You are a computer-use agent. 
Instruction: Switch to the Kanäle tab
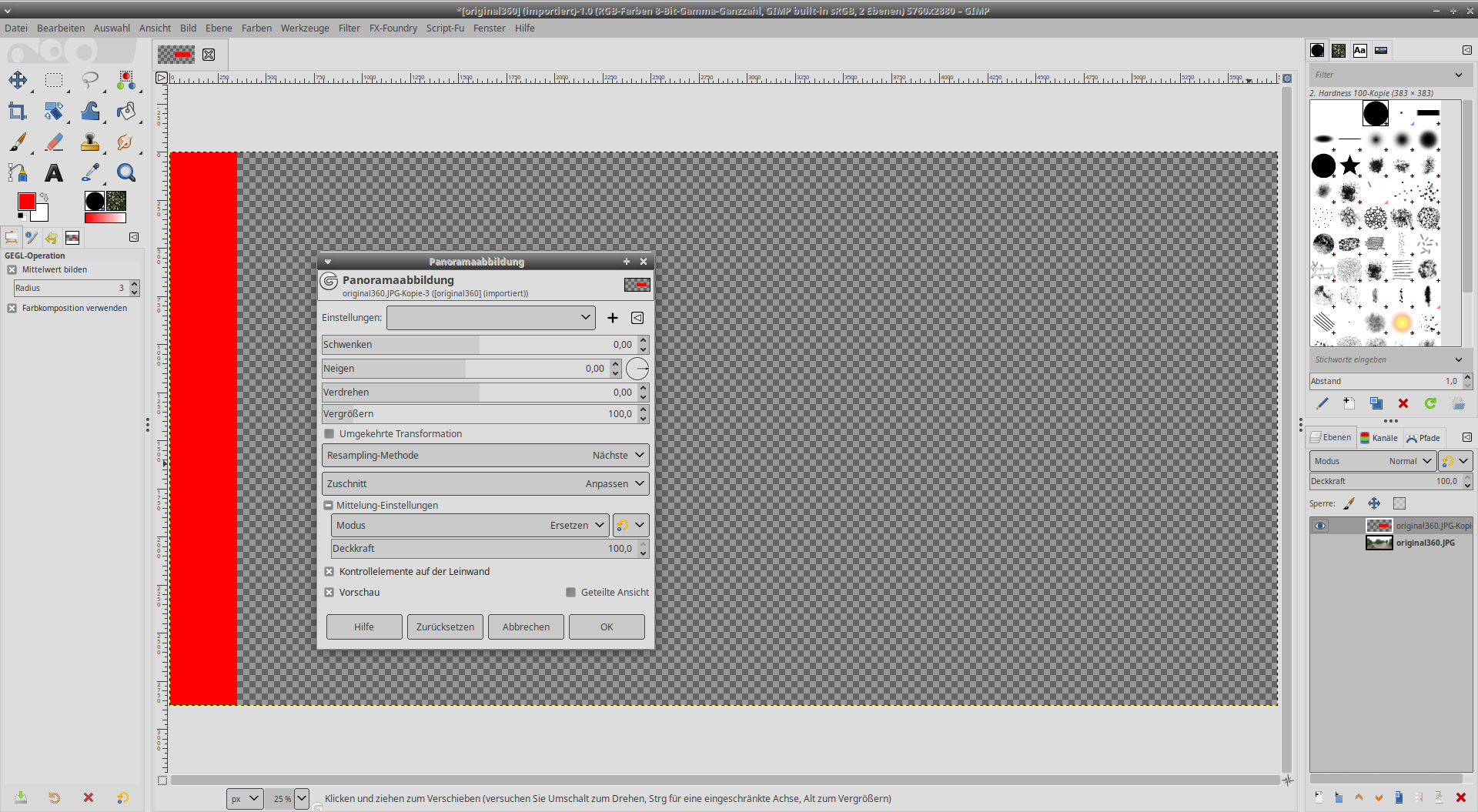[1379, 438]
